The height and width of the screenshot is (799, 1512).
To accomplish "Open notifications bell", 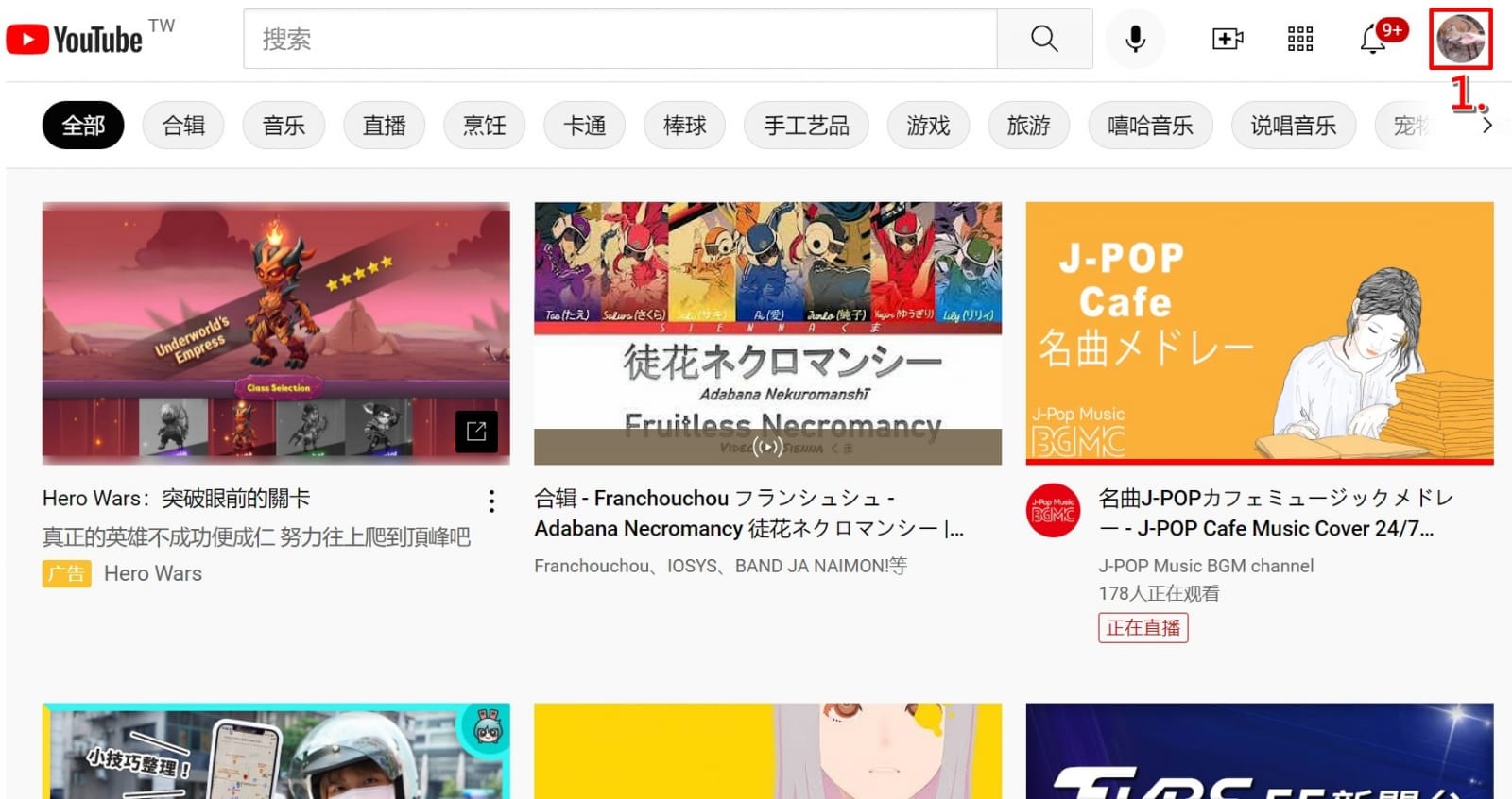I will click(1374, 39).
